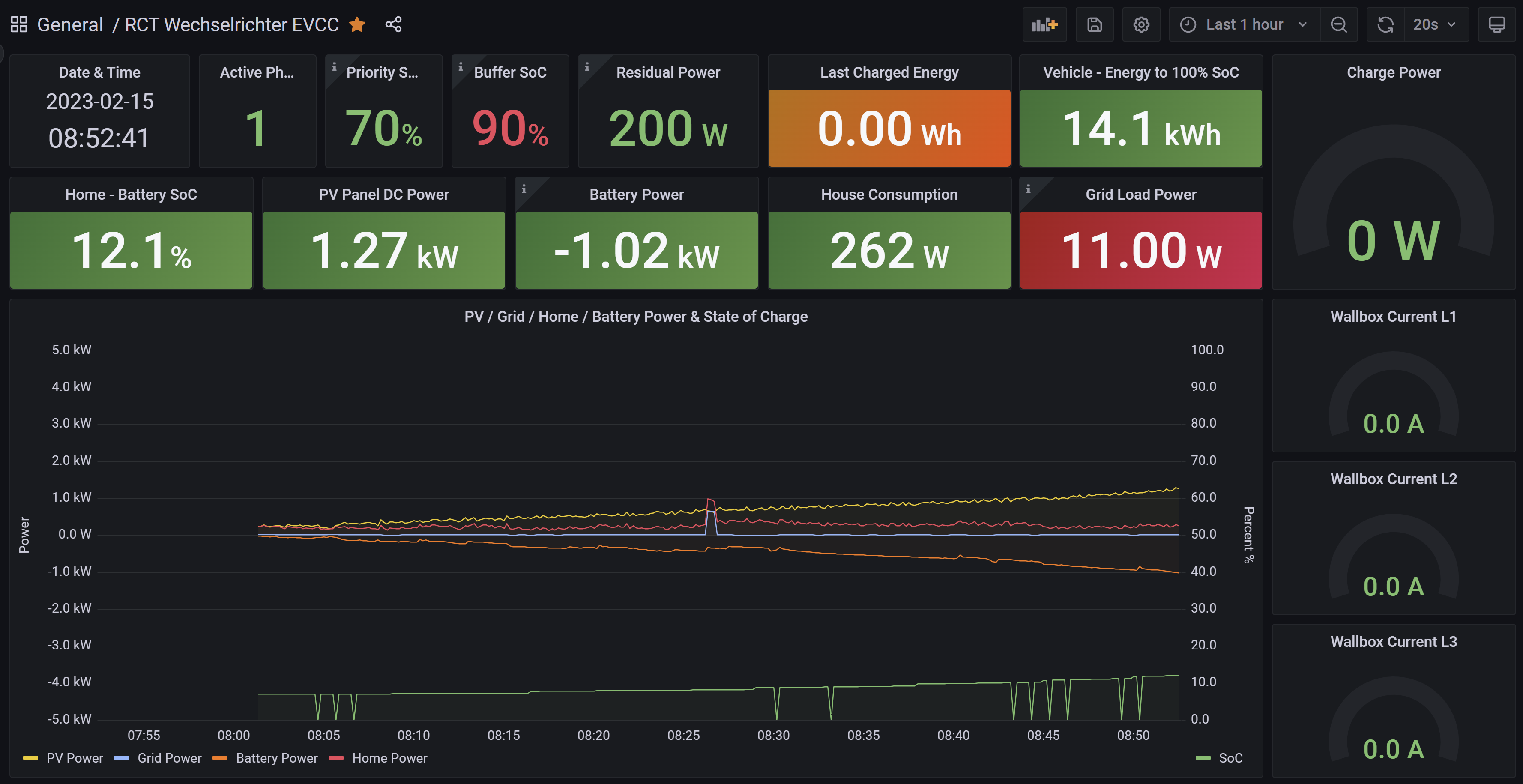Viewport: 1523px width, 784px height.
Task: Click the 08:30 x-axis time label
Action: tap(773, 736)
